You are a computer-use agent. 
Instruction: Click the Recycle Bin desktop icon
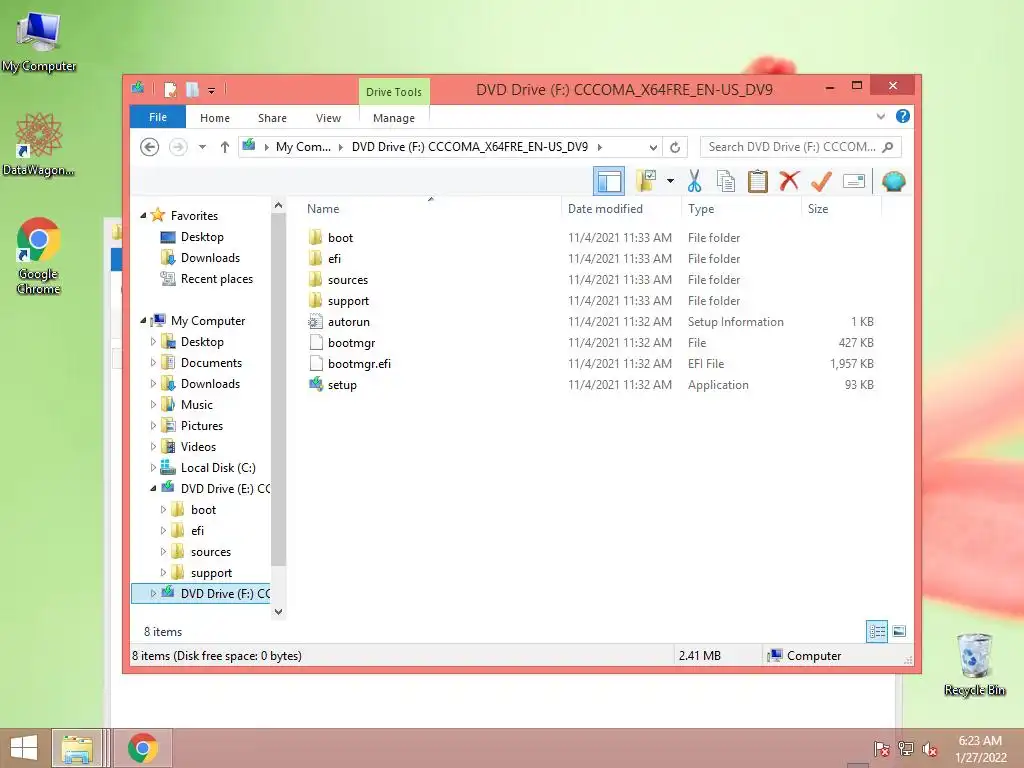click(974, 664)
